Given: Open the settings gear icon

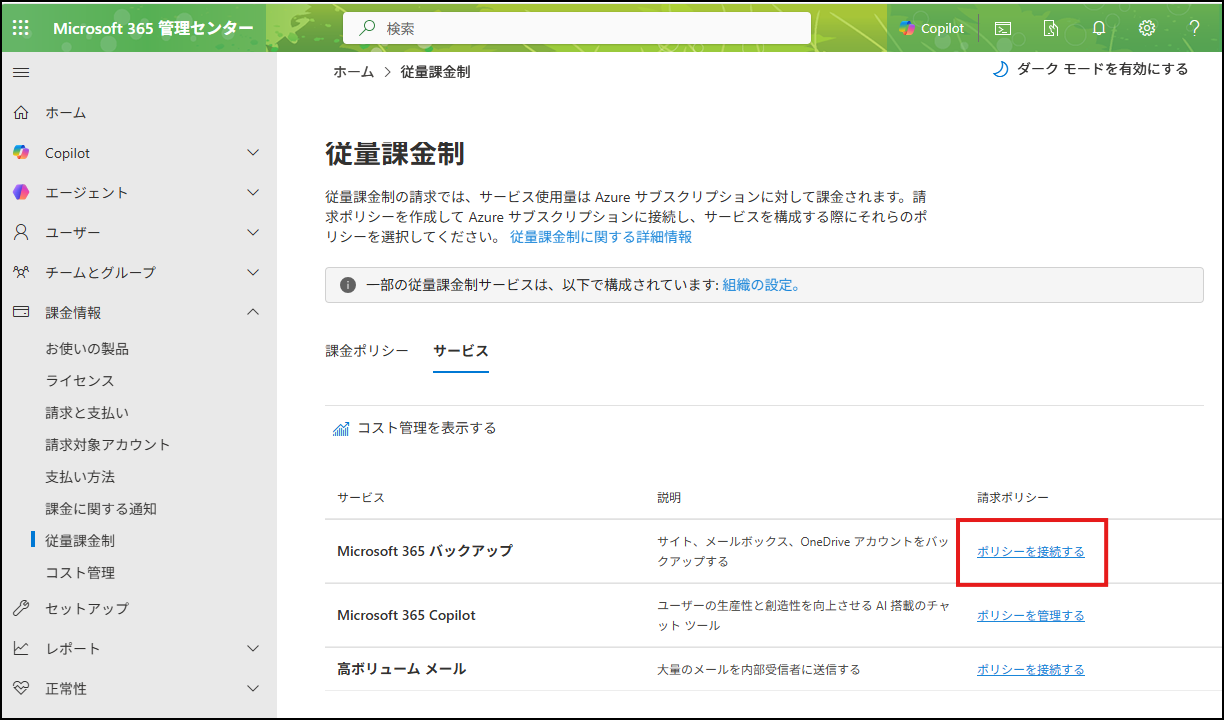Looking at the screenshot, I should tap(1147, 28).
